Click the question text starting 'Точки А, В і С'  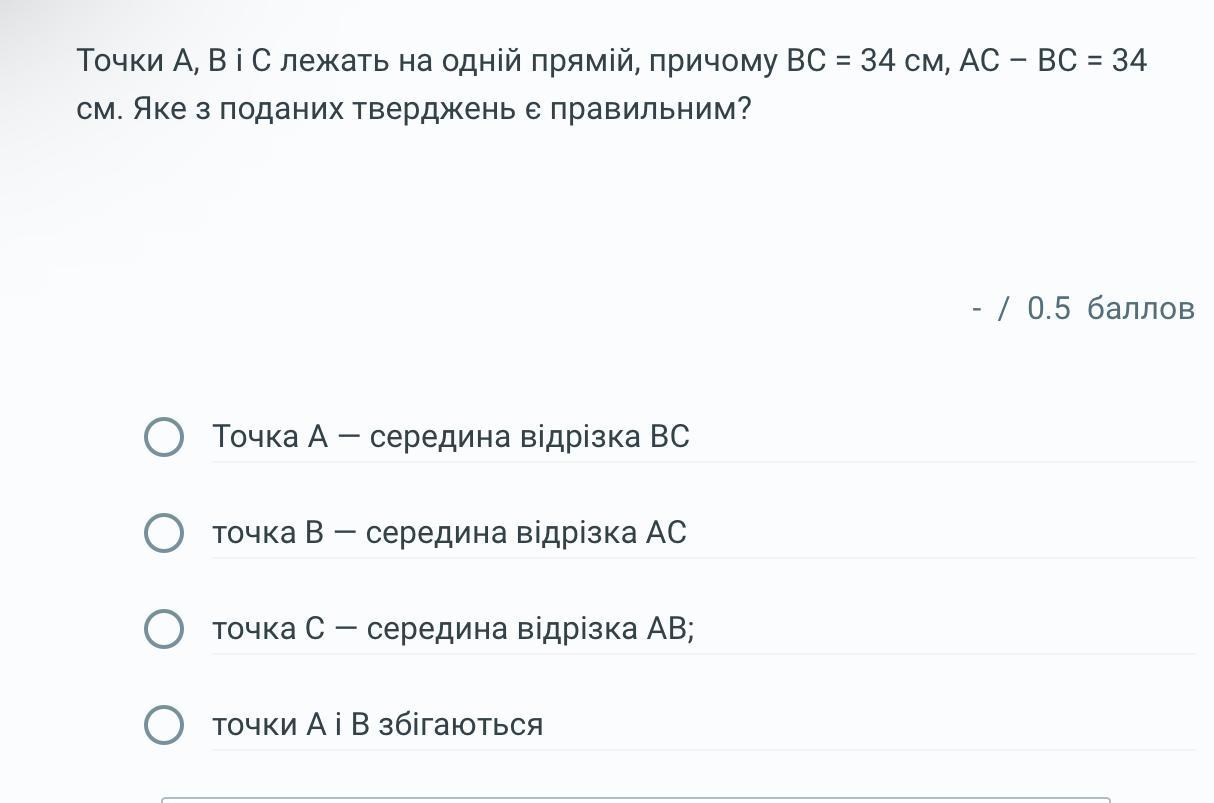pos(612,84)
